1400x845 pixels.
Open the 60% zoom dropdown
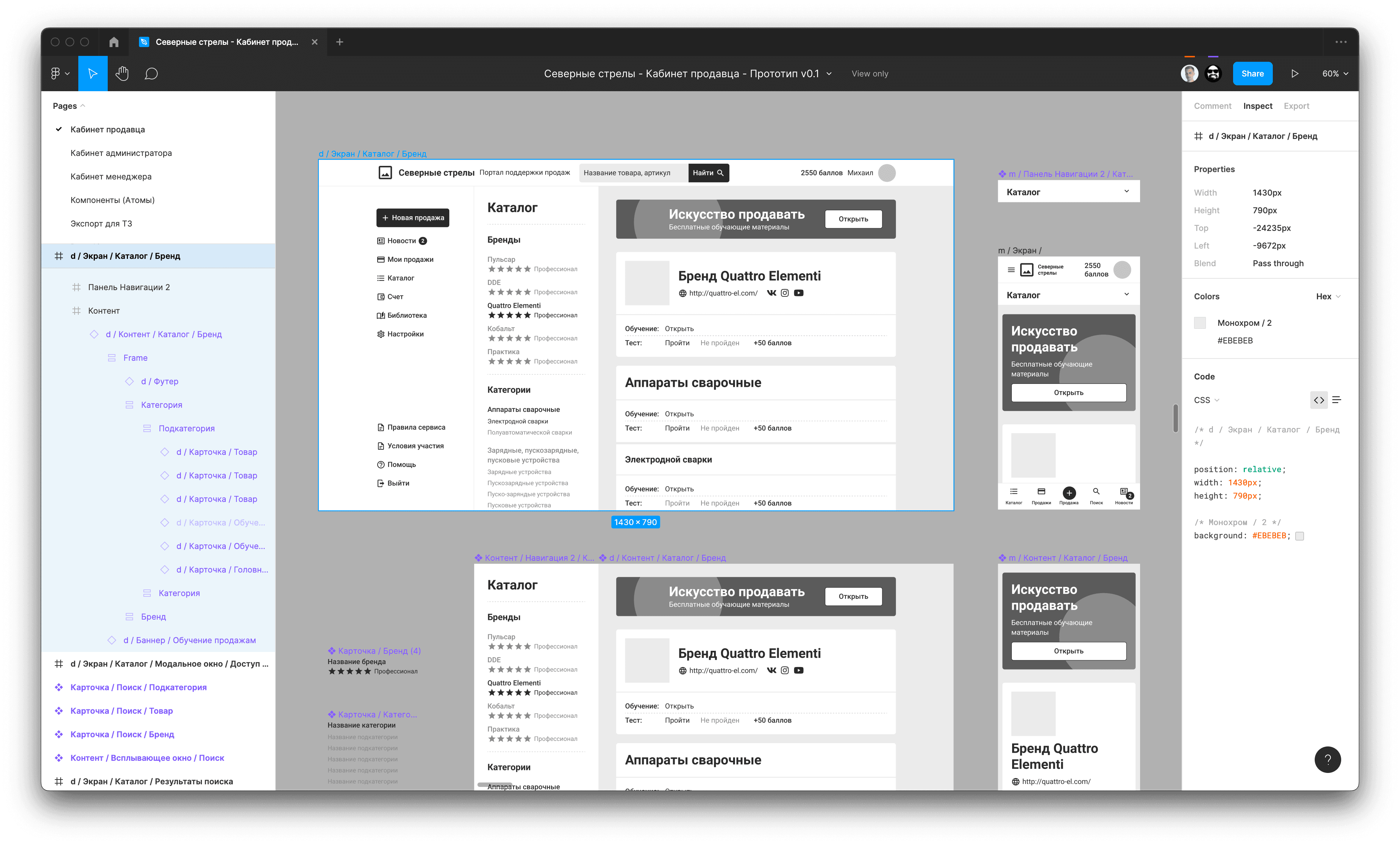[1335, 74]
